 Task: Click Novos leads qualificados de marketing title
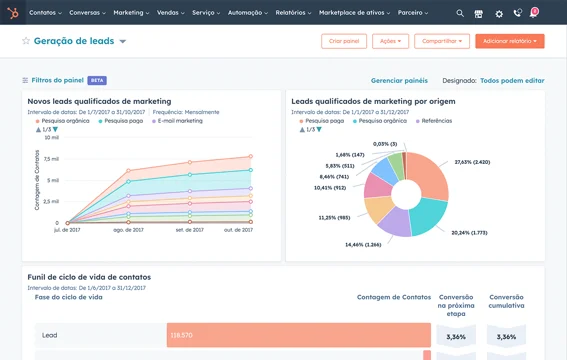(x=99, y=102)
